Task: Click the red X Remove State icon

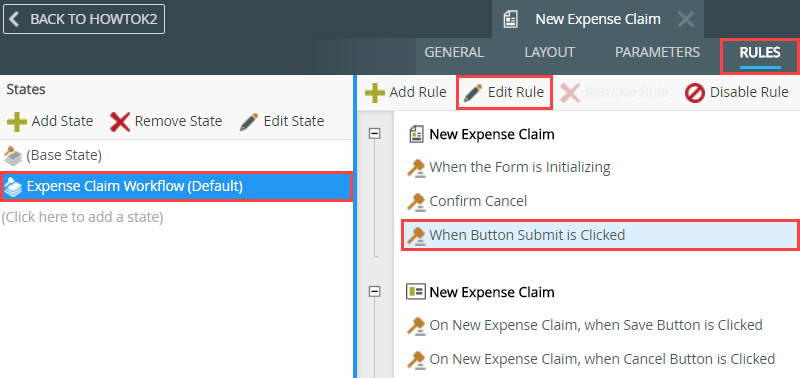Action: (x=120, y=121)
